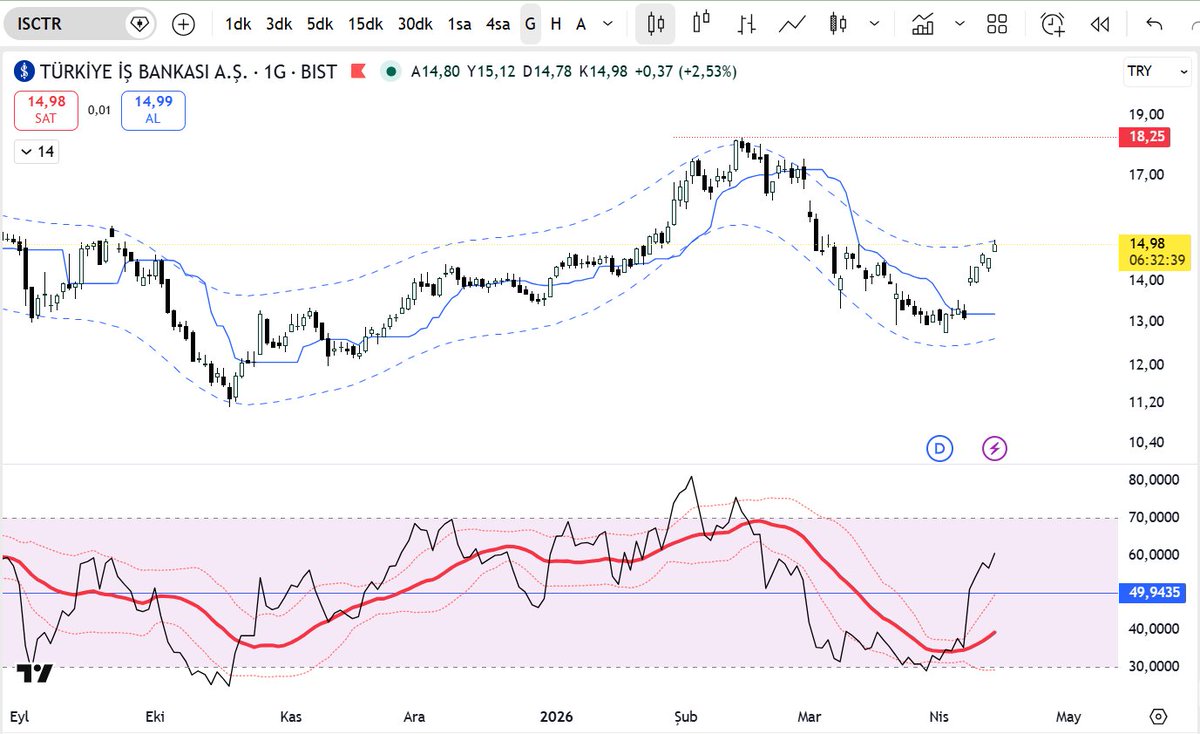Click the purple lightning bolt event icon

[994, 449]
